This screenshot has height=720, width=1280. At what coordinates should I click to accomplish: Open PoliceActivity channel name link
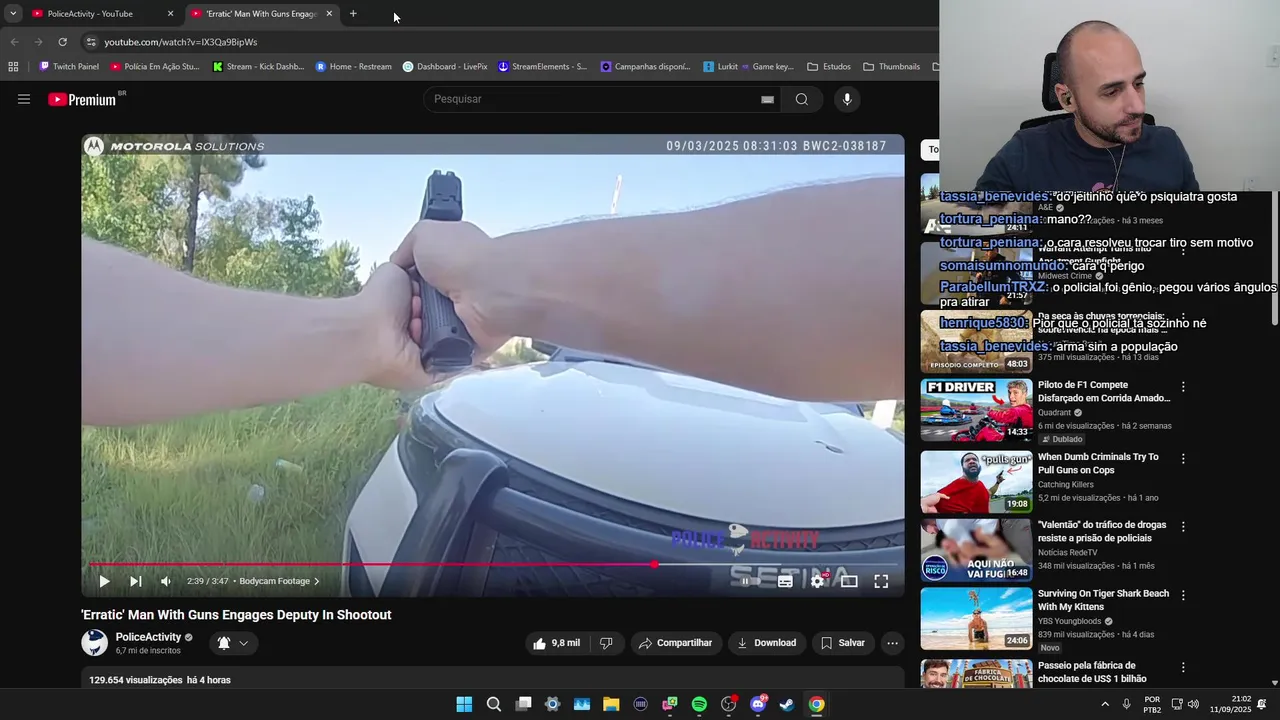pyautogui.click(x=148, y=637)
